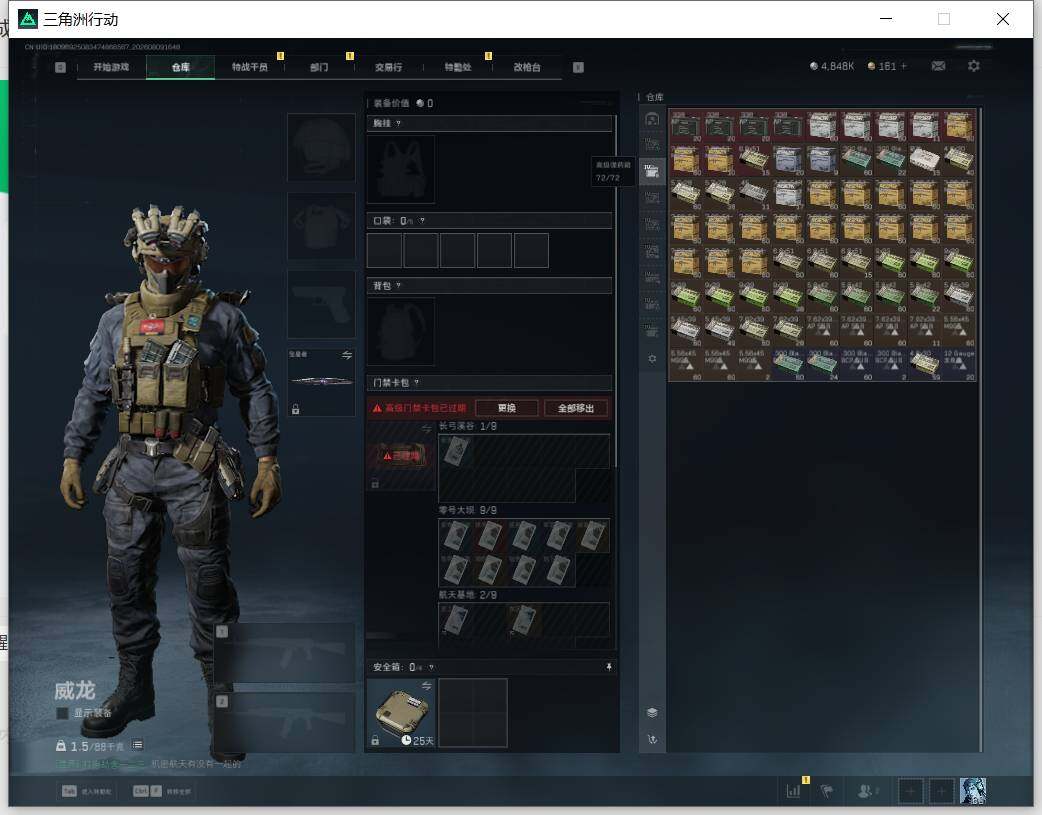Select primary weapon slot 2
This screenshot has height=815, width=1042.
[x=284, y=723]
